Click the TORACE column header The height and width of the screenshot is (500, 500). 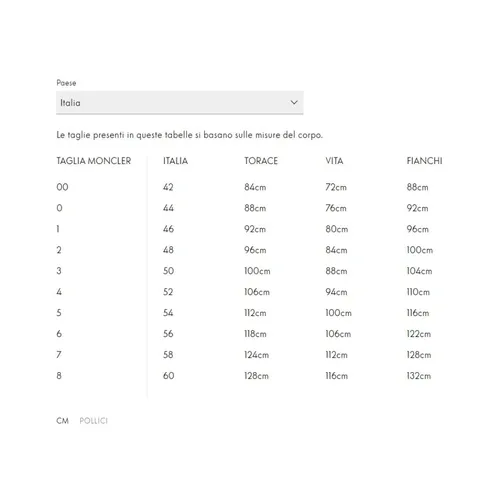[x=261, y=161]
